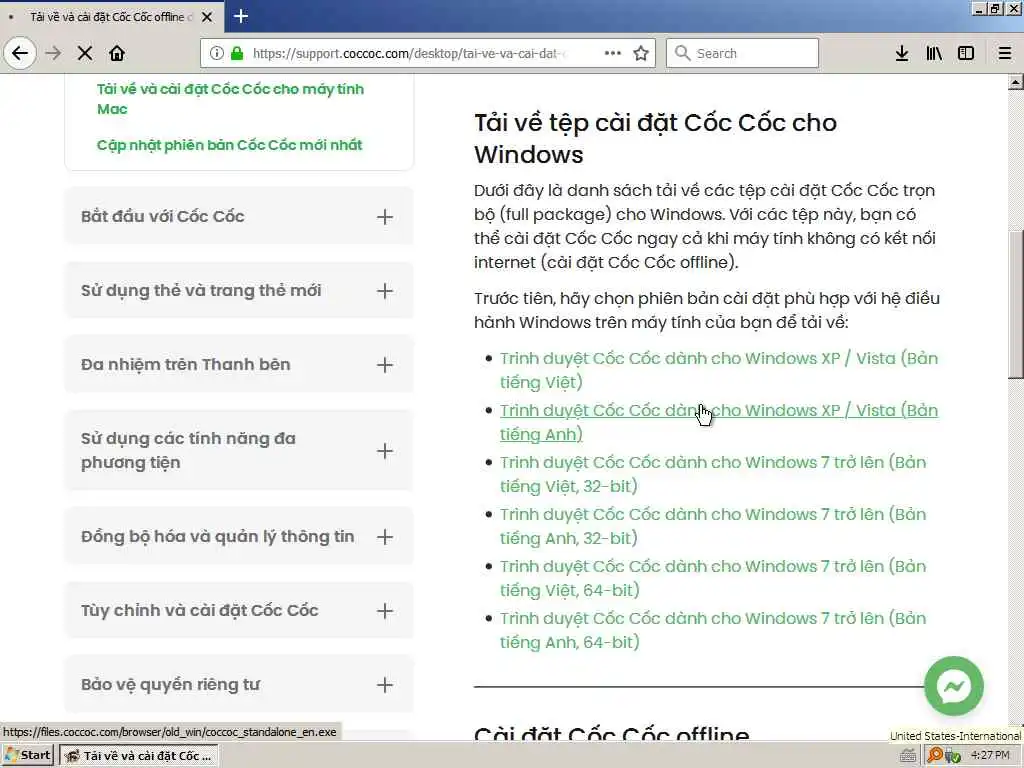Click the Forward arrow button
Image resolution: width=1024 pixels, height=768 pixels.
(53, 53)
